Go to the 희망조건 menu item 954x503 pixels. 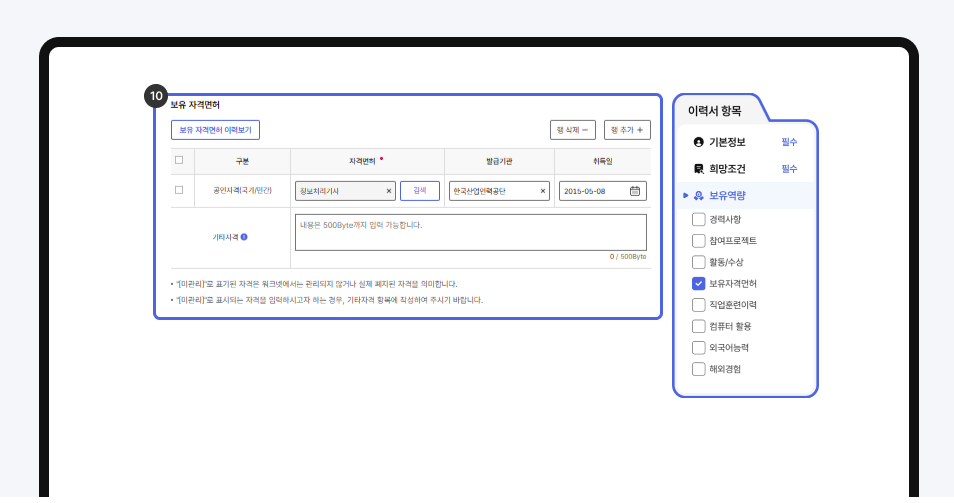click(727, 169)
